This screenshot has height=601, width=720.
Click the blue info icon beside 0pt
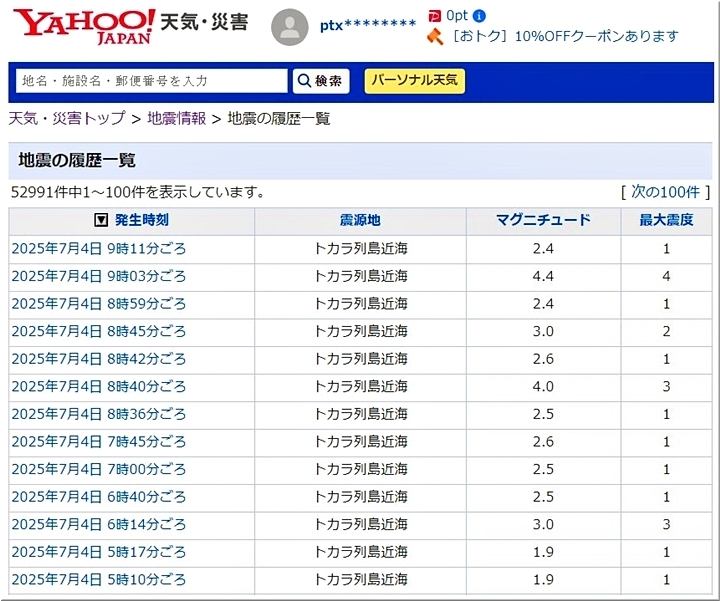tap(480, 16)
